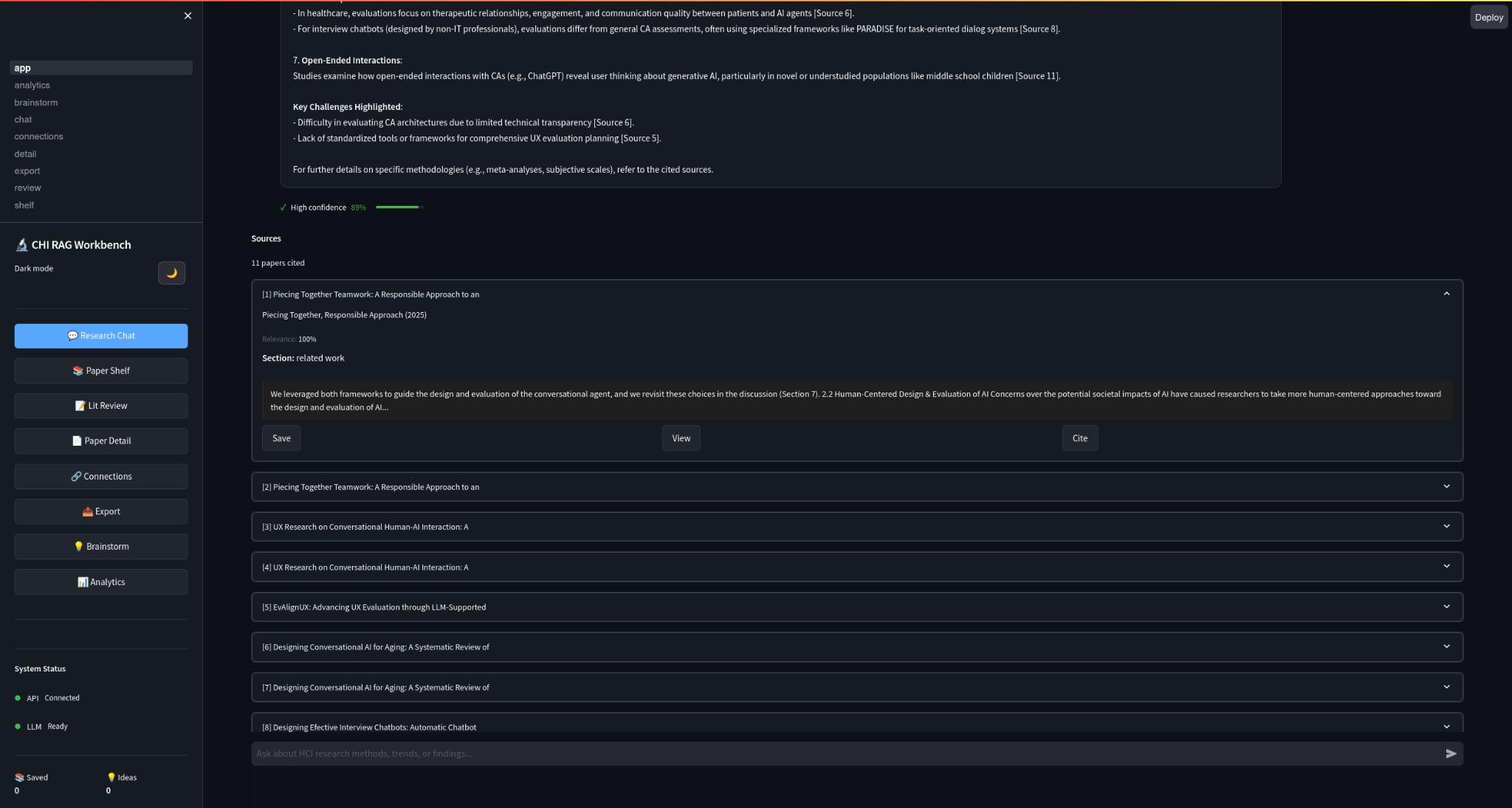Open Research Chat from the sidebar

(x=101, y=336)
